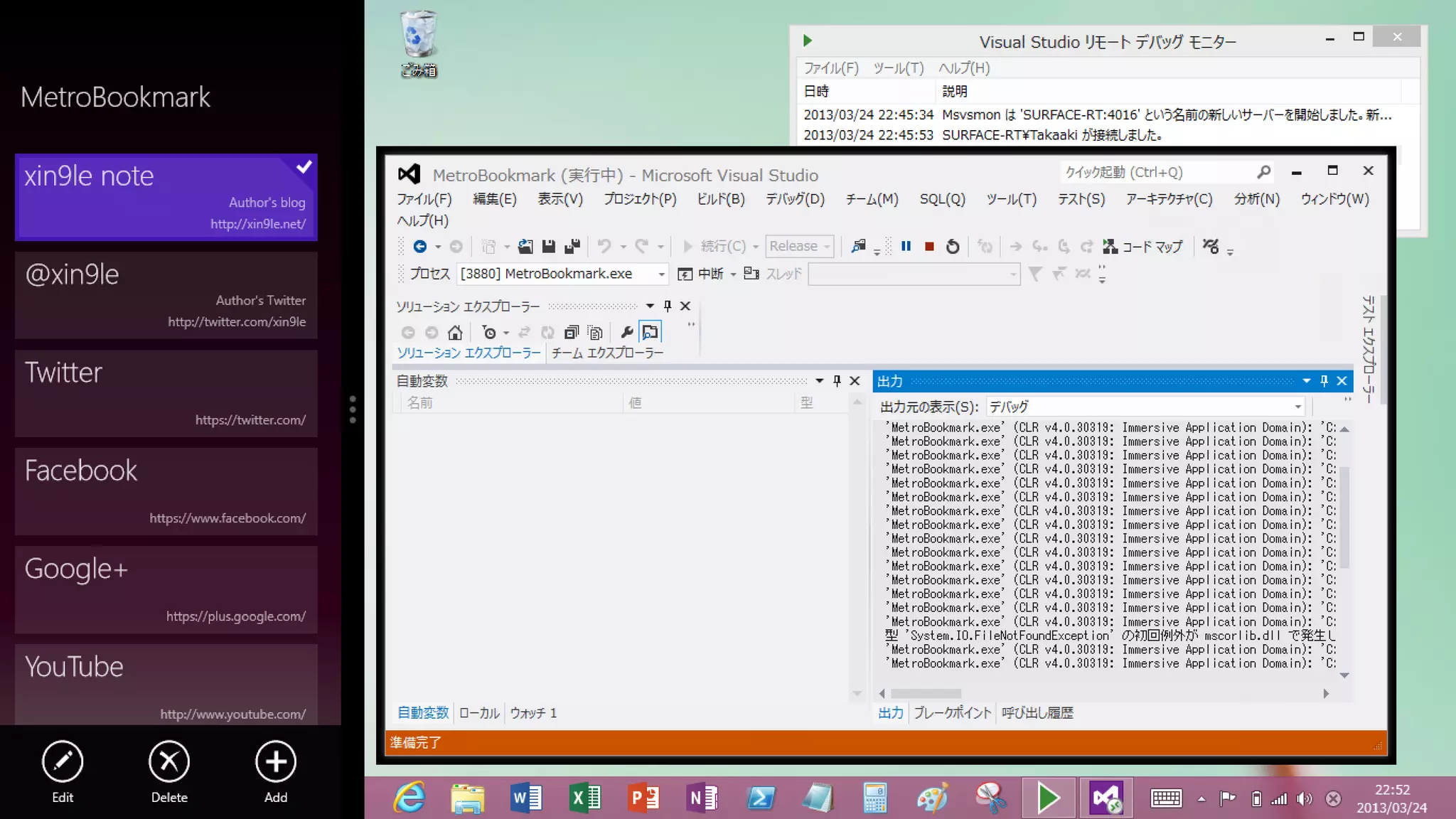Click Navigate Backward arrow in toolbar
Screen dimensions: 1456x819
click(419, 247)
